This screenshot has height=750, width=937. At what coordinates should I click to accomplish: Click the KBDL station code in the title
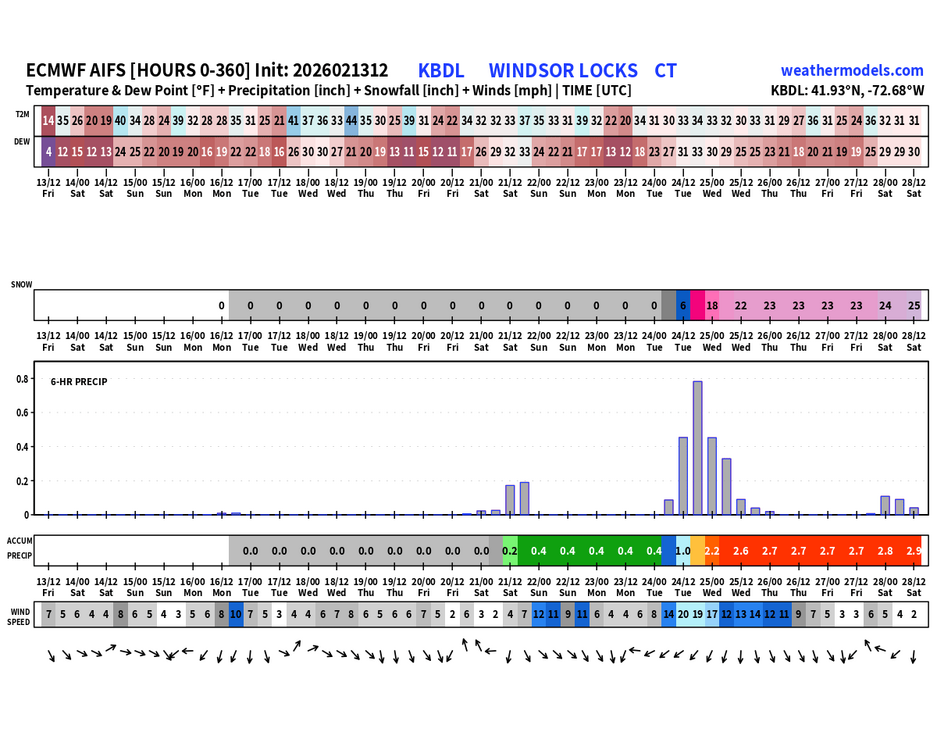441,70
